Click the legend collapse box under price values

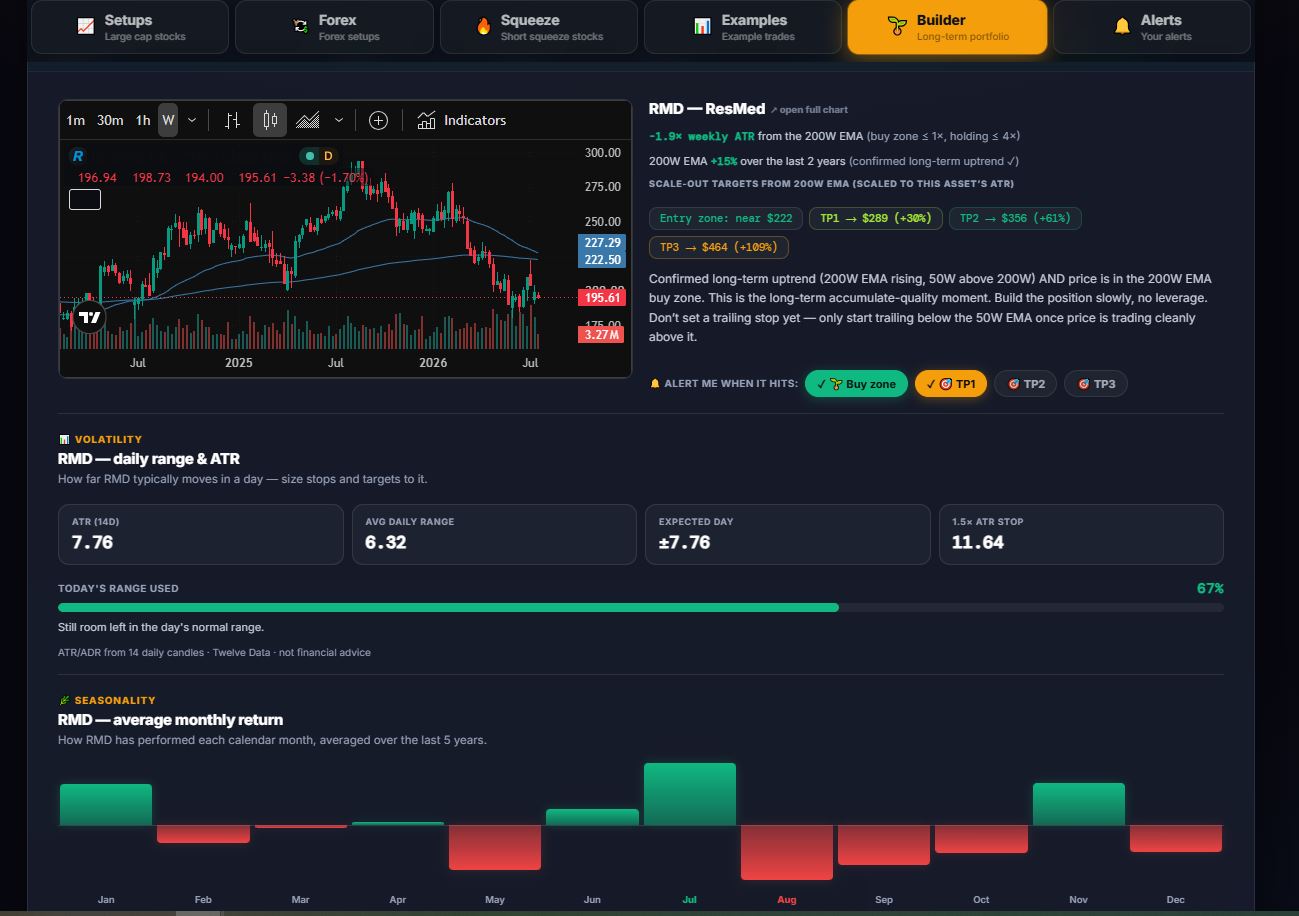click(x=85, y=200)
